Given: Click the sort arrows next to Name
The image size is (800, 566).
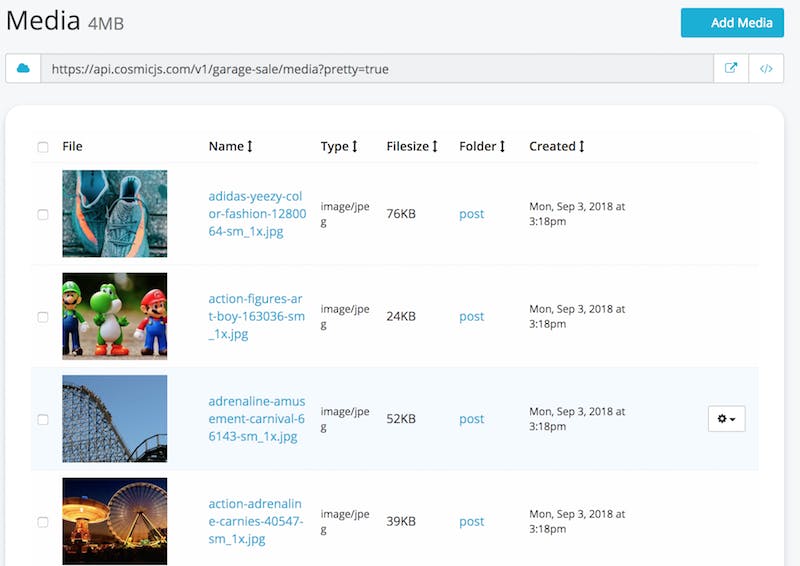Looking at the screenshot, I should coord(250,146).
